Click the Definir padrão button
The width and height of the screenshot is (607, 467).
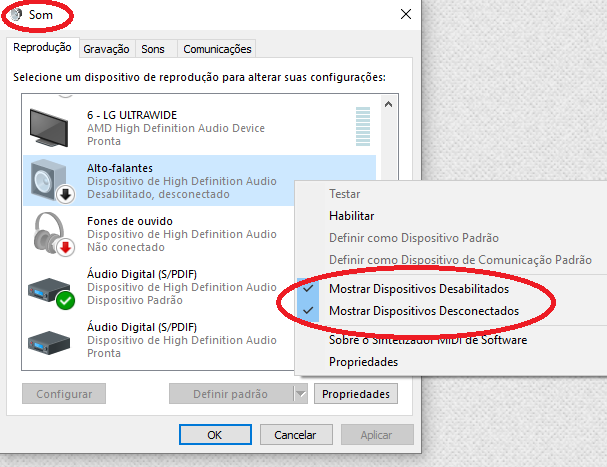[231, 394]
